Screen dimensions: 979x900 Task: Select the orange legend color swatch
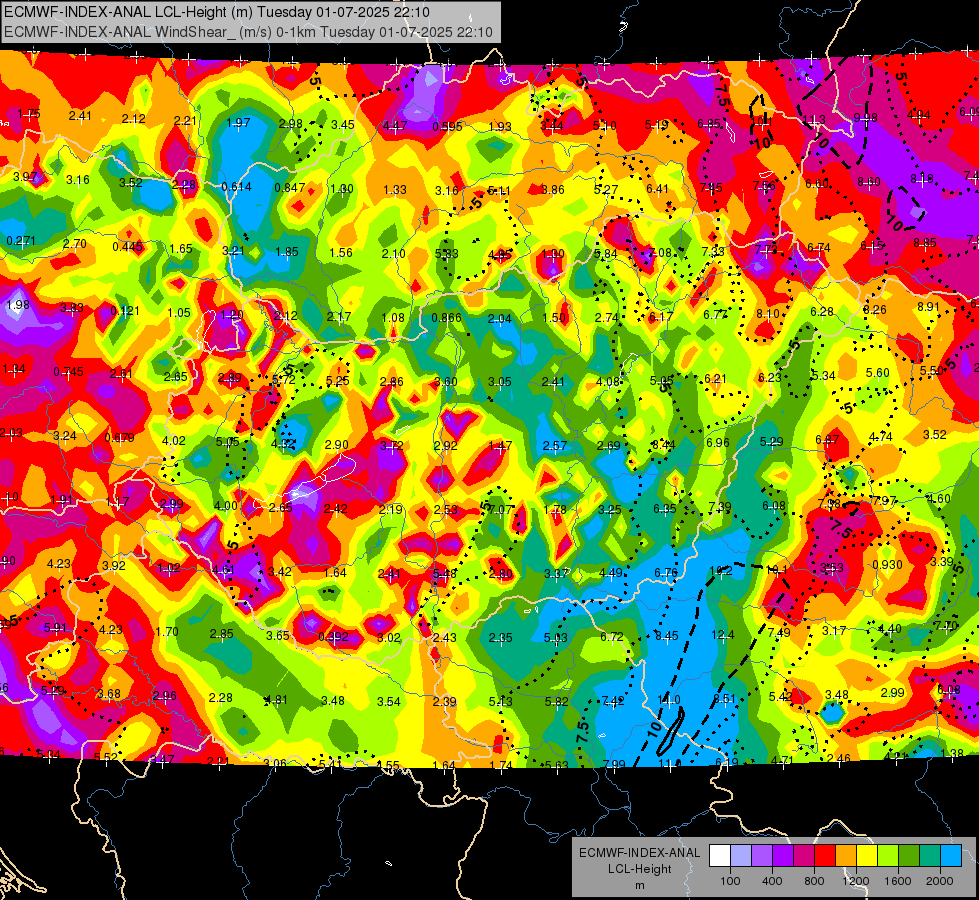pos(846,856)
